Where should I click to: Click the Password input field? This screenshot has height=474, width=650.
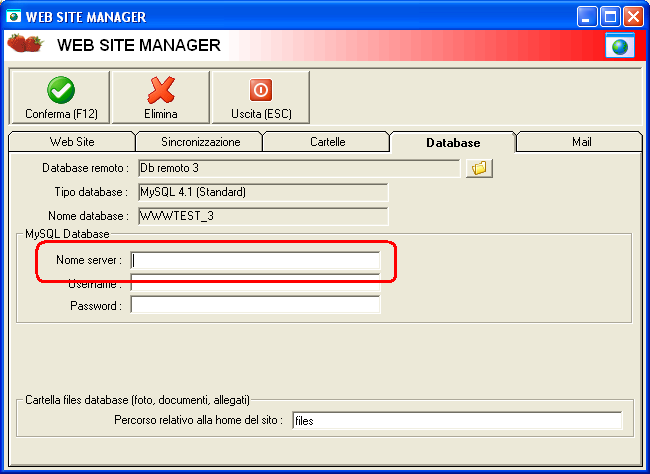(x=255, y=305)
